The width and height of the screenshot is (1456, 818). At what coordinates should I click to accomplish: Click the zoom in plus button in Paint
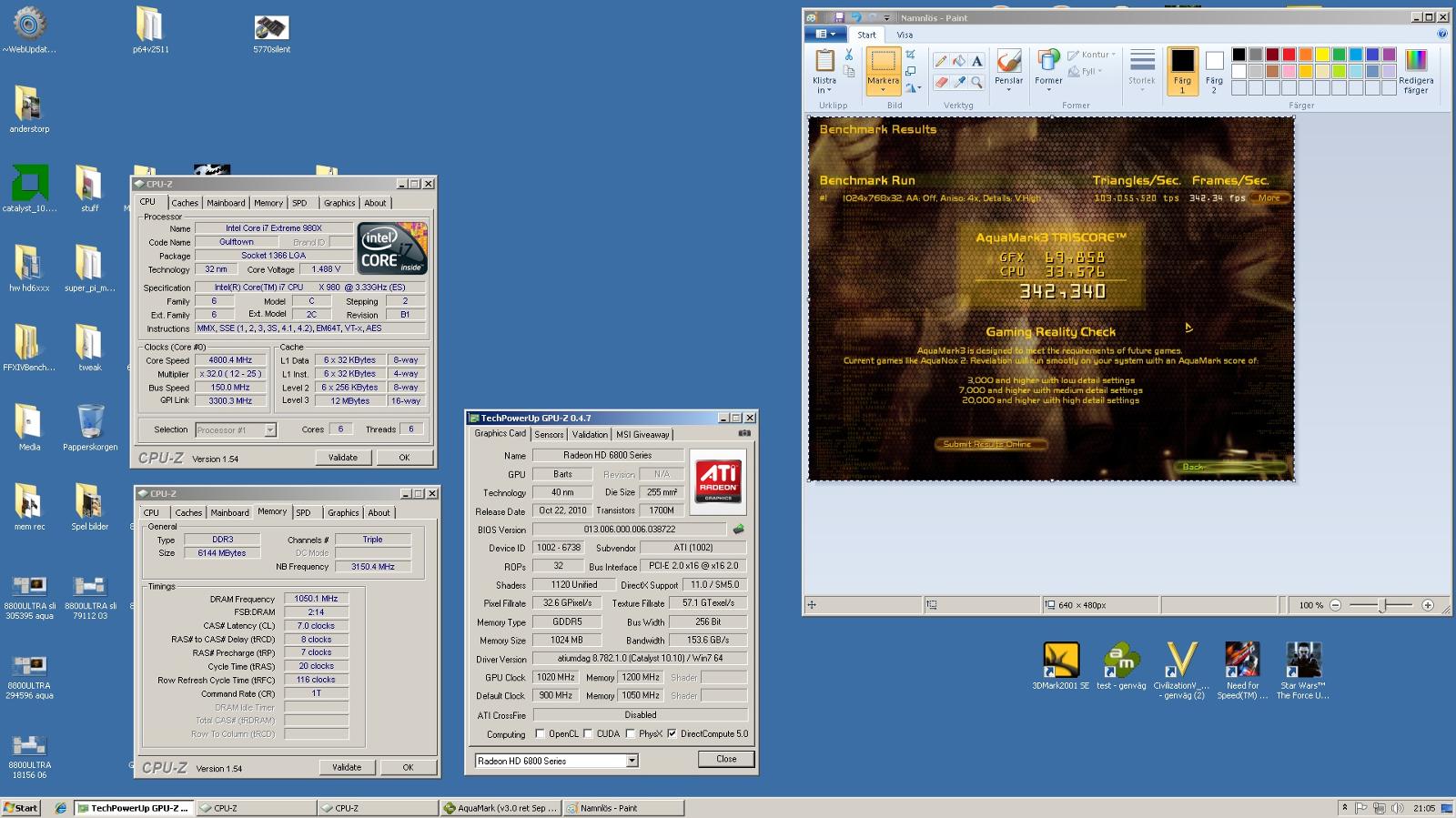point(1428,605)
